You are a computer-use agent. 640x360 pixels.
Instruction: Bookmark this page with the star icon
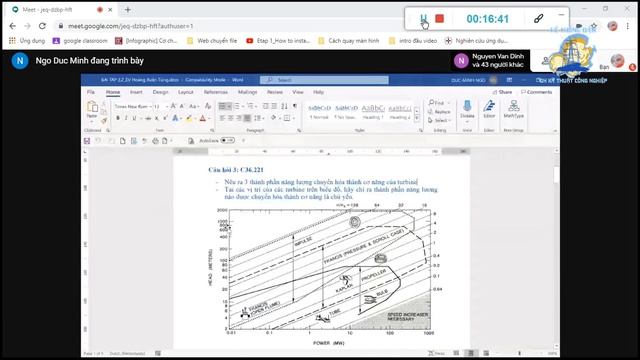point(594,26)
